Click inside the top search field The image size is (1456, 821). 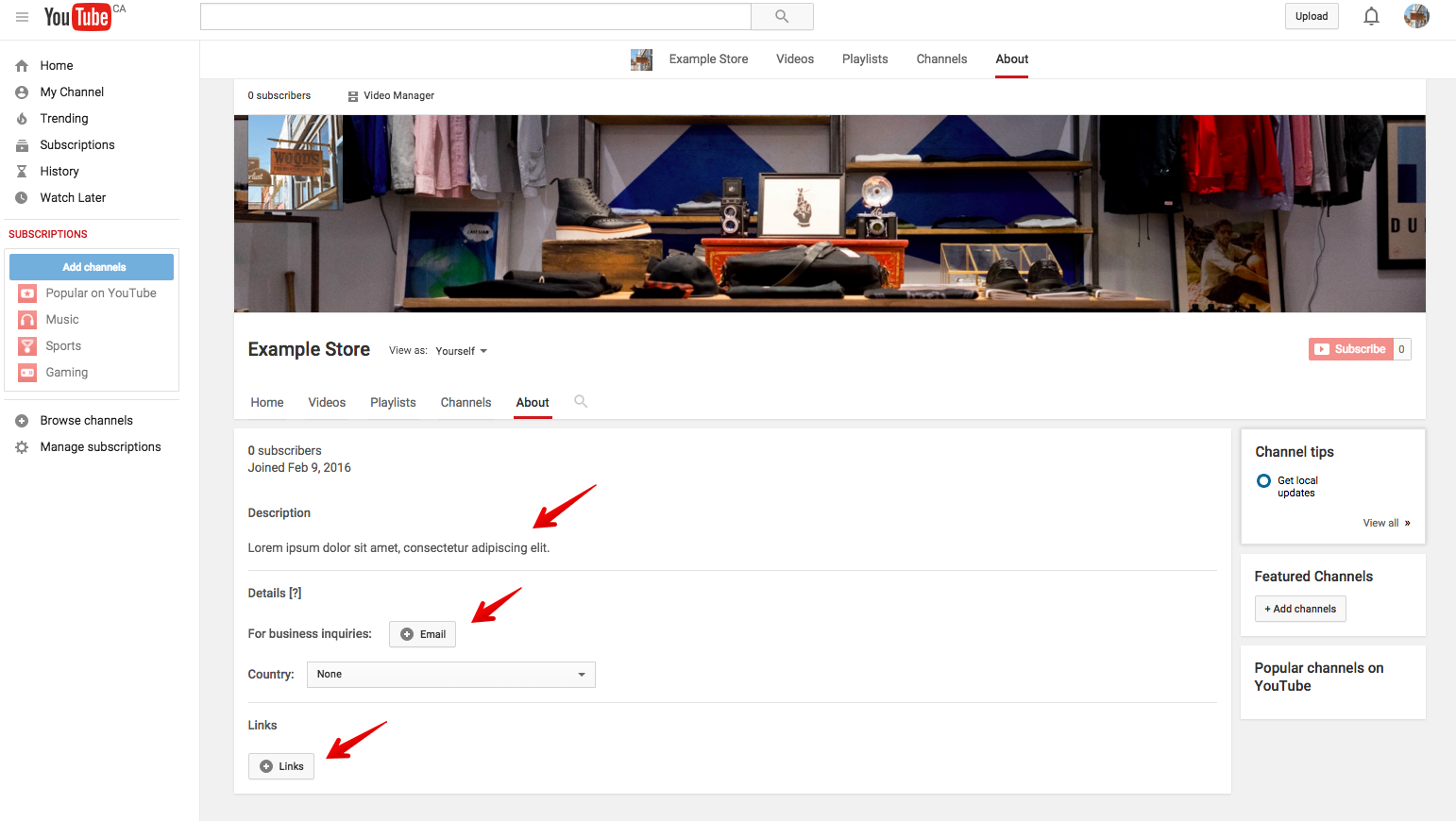pyautogui.click(x=475, y=16)
